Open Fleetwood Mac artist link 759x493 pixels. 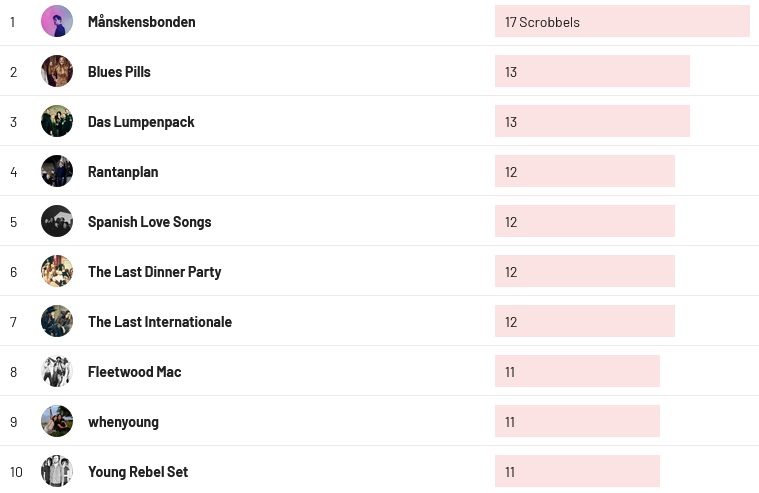pyautogui.click(x=134, y=372)
